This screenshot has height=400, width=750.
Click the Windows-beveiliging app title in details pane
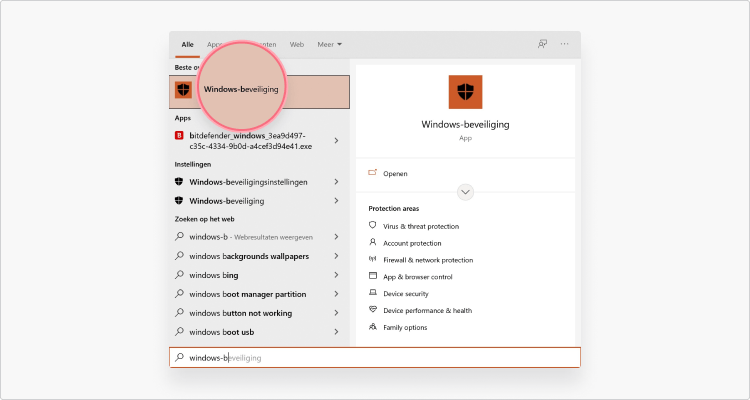click(465, 124)
